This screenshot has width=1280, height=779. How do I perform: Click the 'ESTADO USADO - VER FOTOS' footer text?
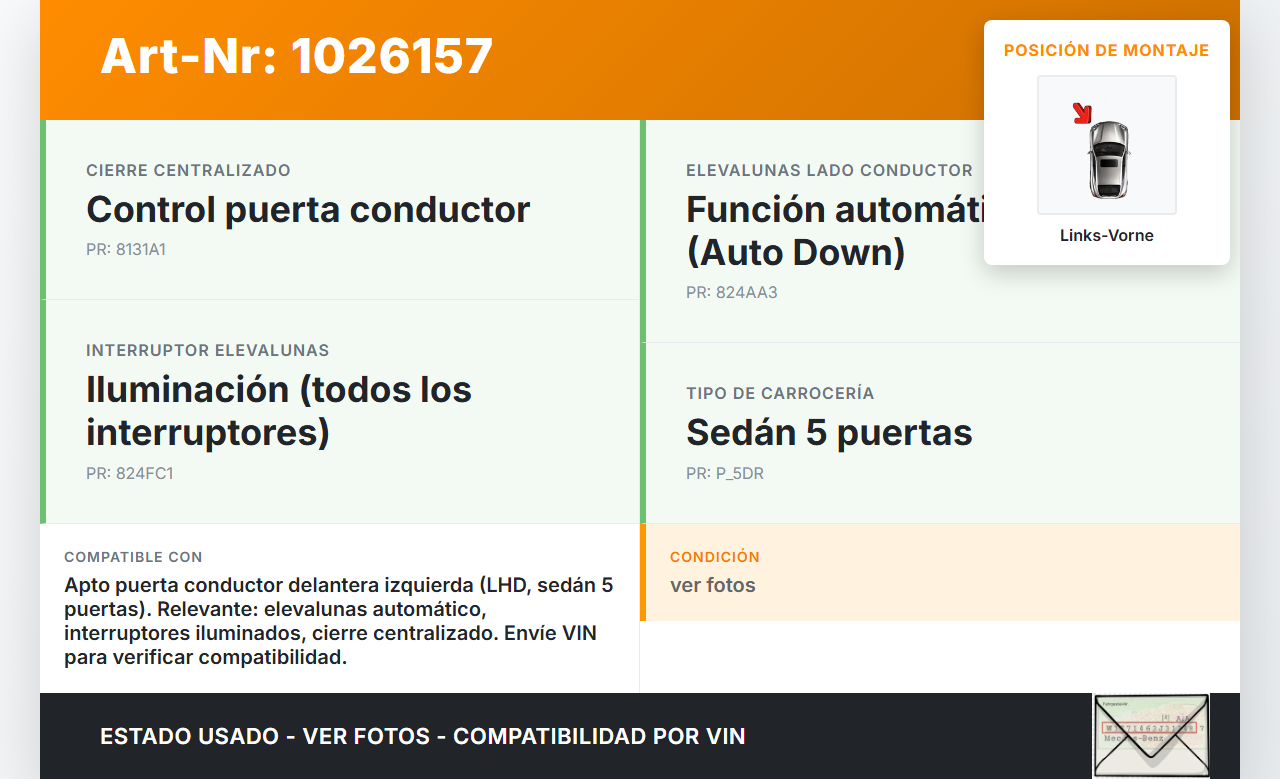tap(423, 737)
